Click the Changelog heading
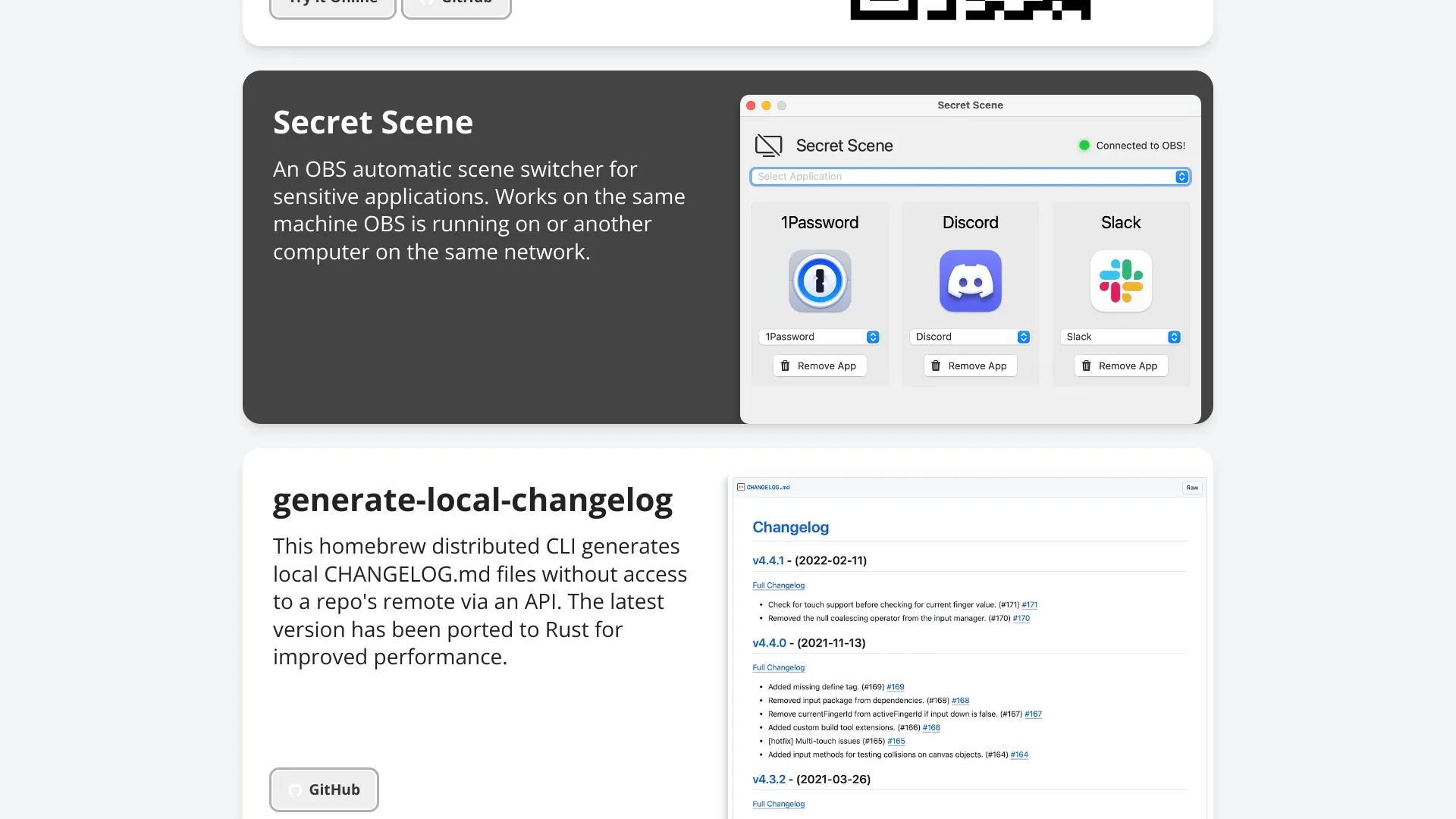Image resolution: width=1456 pixels, height=819 pixels. (x=790, y=527)
